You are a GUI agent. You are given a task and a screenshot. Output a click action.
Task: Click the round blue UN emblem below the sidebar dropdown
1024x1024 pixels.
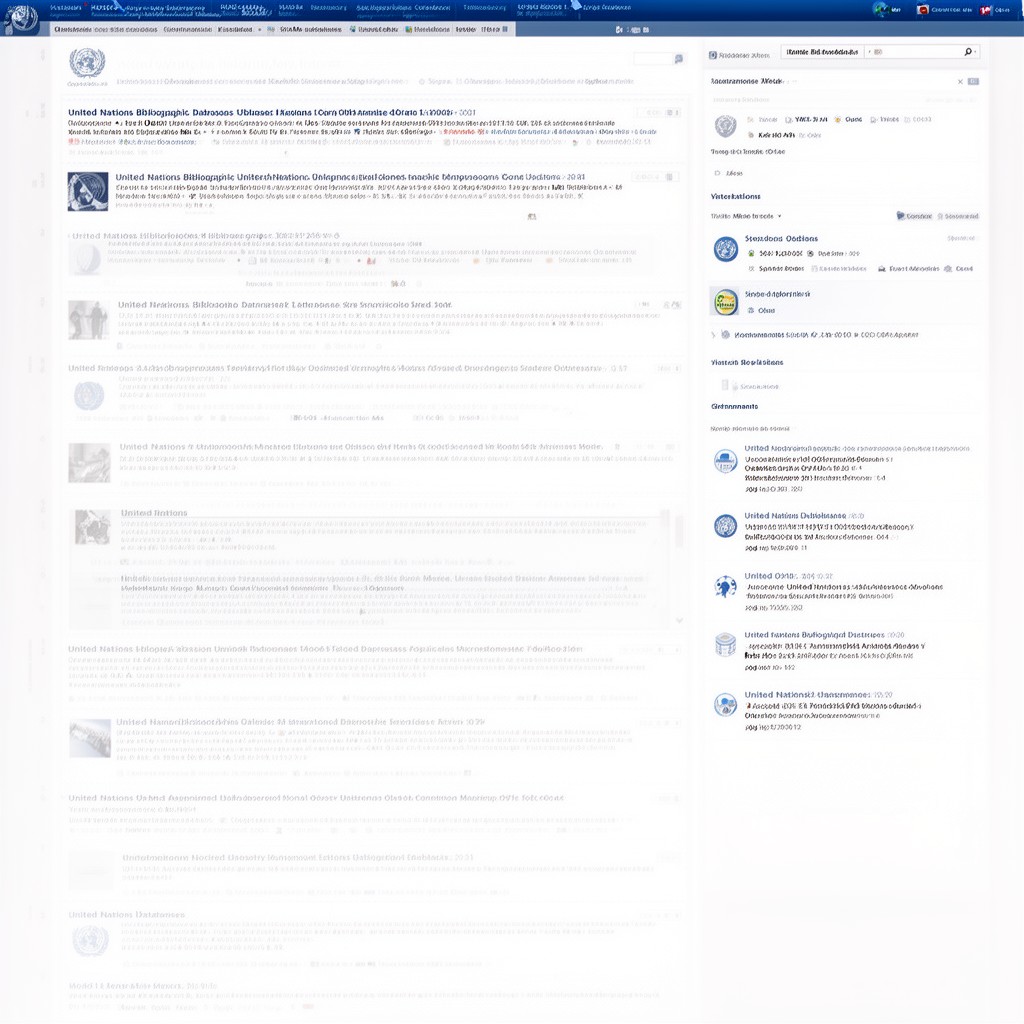coord(726,249)
